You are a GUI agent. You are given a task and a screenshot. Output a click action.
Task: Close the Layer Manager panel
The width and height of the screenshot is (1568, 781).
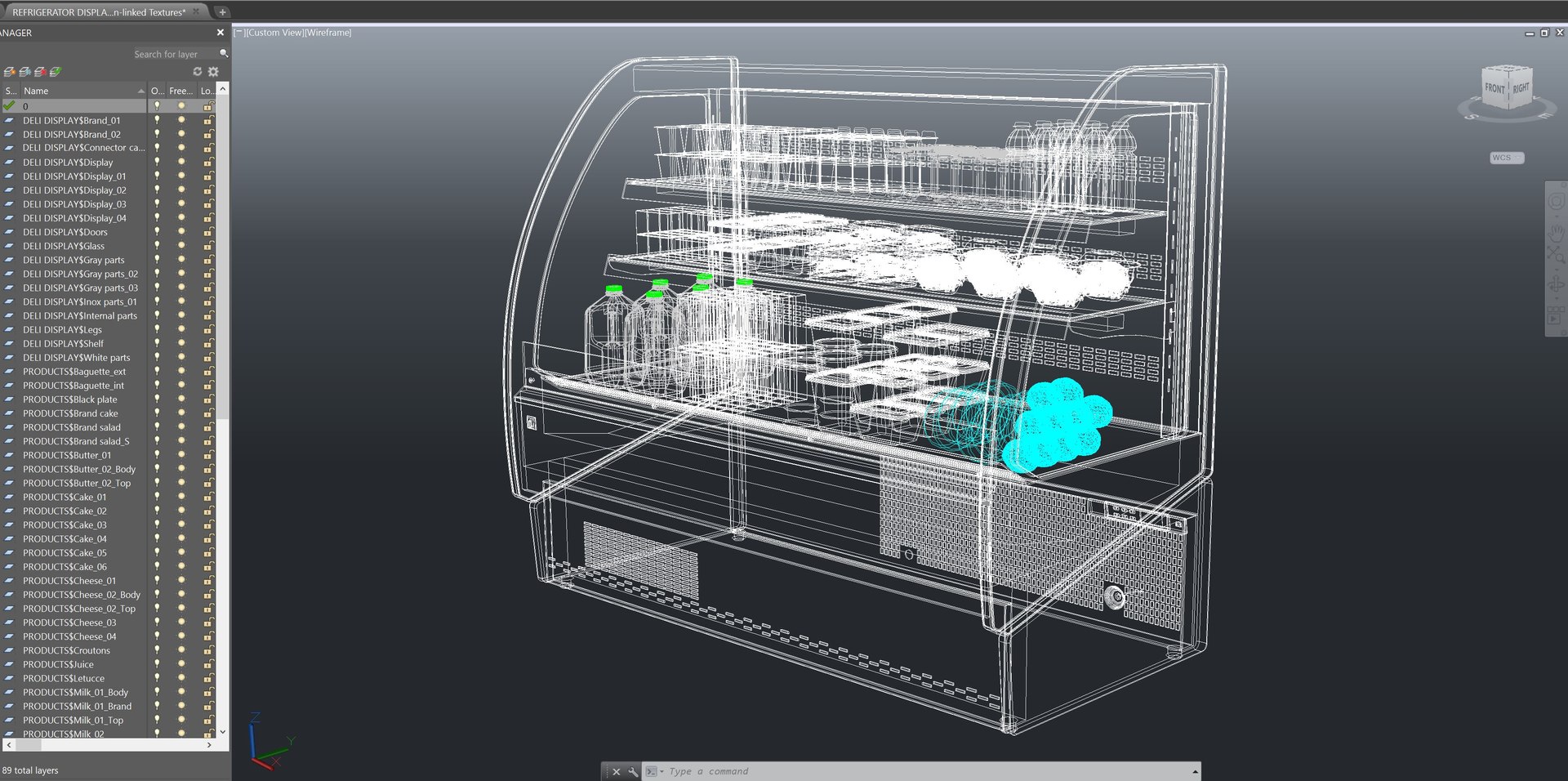pos(220,33)
